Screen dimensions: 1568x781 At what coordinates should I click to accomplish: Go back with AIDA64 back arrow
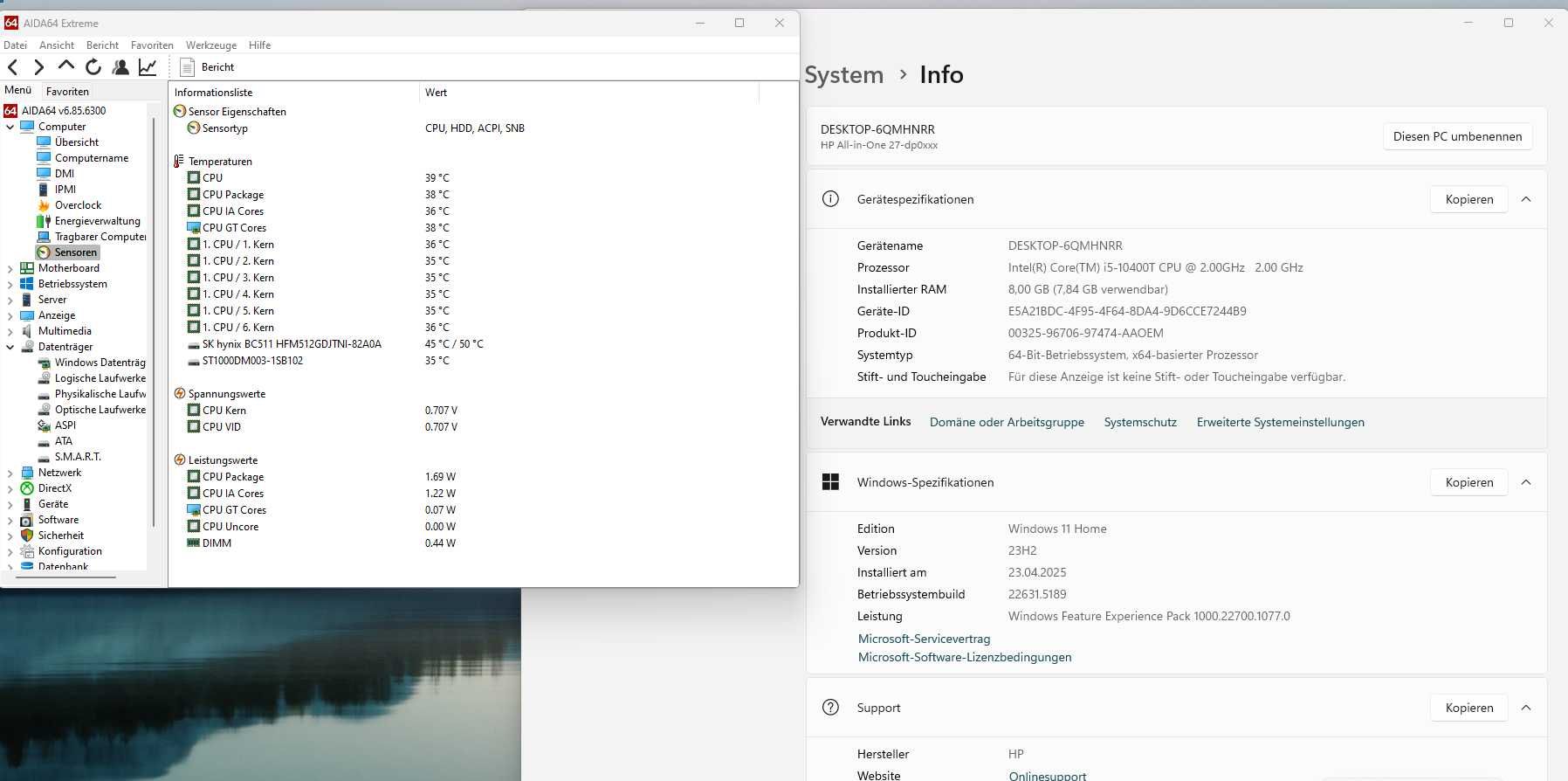(x=13, y=67)
